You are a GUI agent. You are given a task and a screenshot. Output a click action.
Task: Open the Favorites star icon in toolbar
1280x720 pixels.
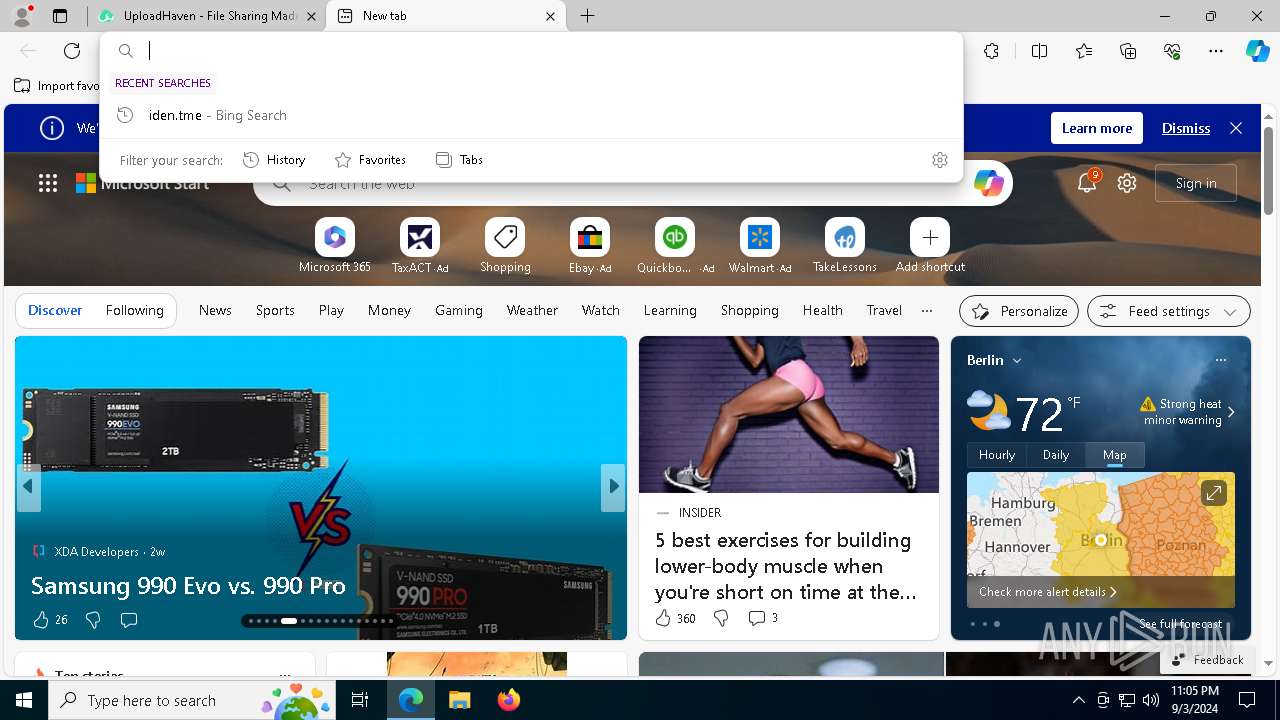[1084, 51]
